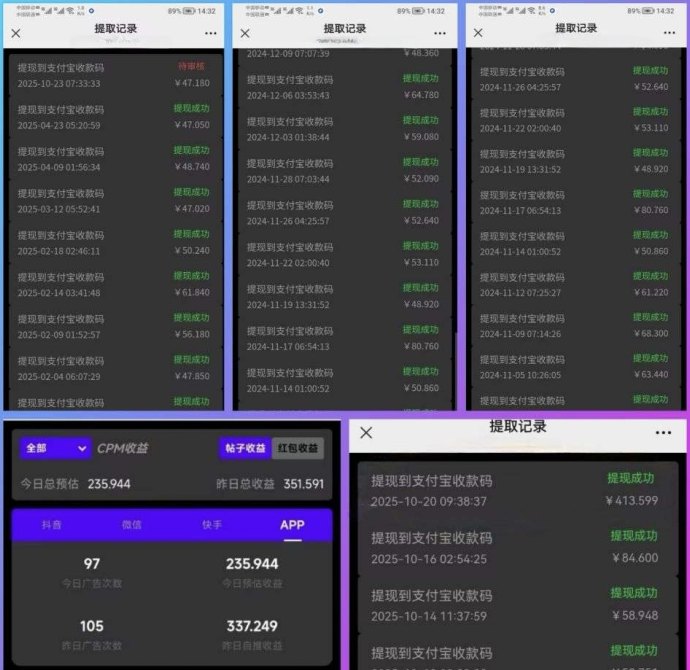
Task: Select the ¥61.220 amount
Action: coord(651,293)
